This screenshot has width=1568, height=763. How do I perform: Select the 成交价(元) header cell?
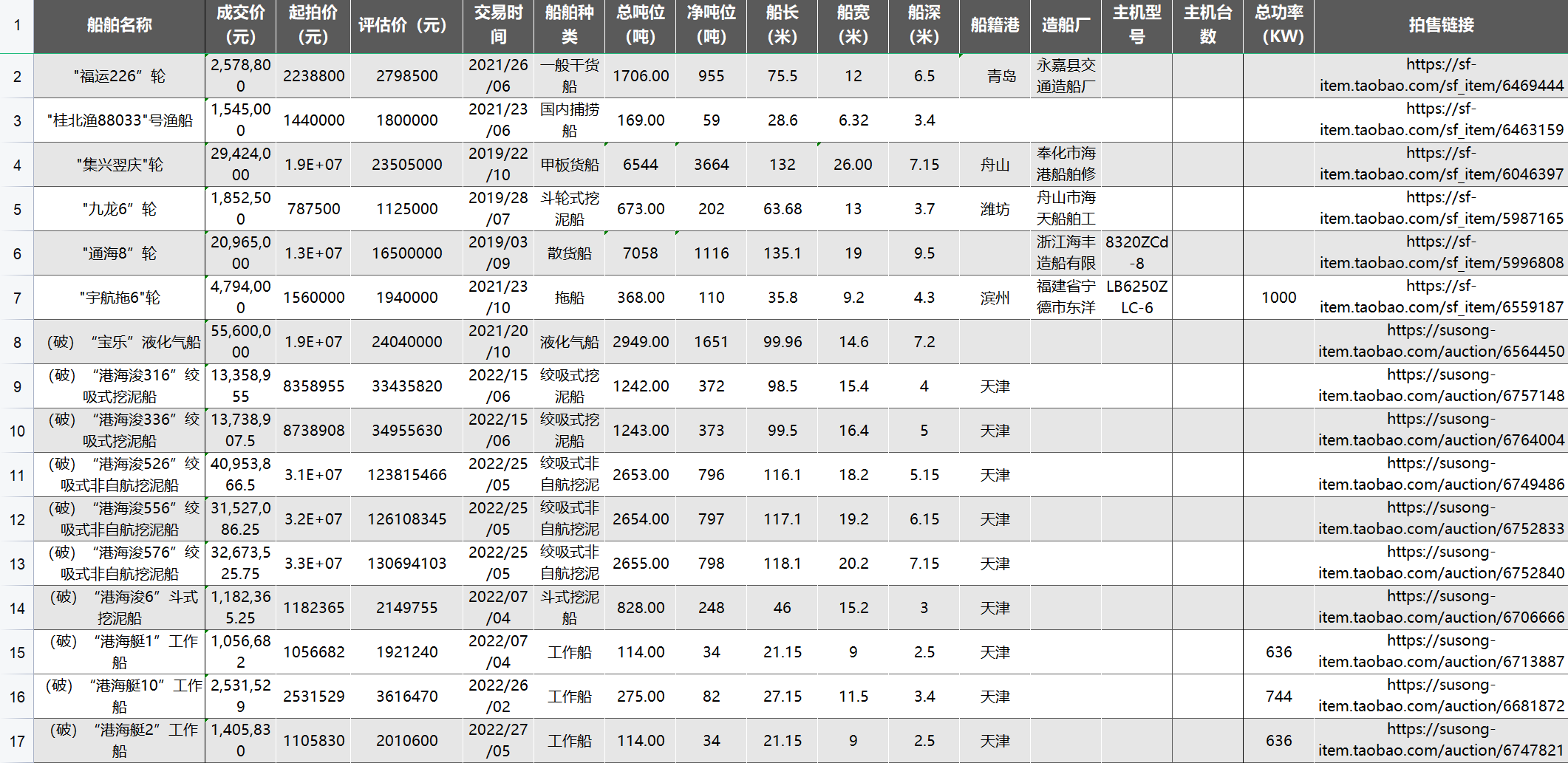click(x=240, y=26)
